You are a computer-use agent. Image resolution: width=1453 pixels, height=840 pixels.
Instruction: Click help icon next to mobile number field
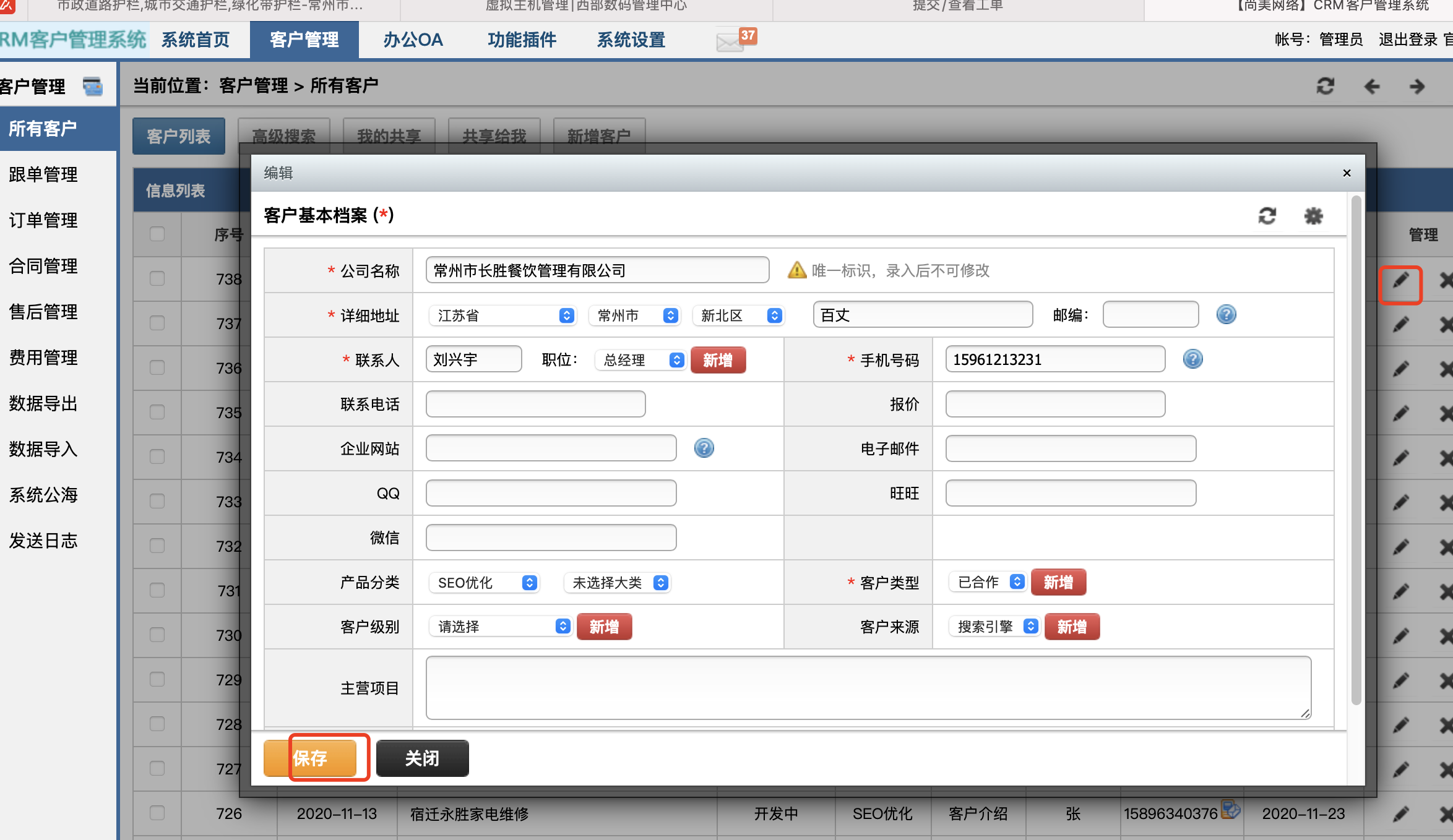1192,359
